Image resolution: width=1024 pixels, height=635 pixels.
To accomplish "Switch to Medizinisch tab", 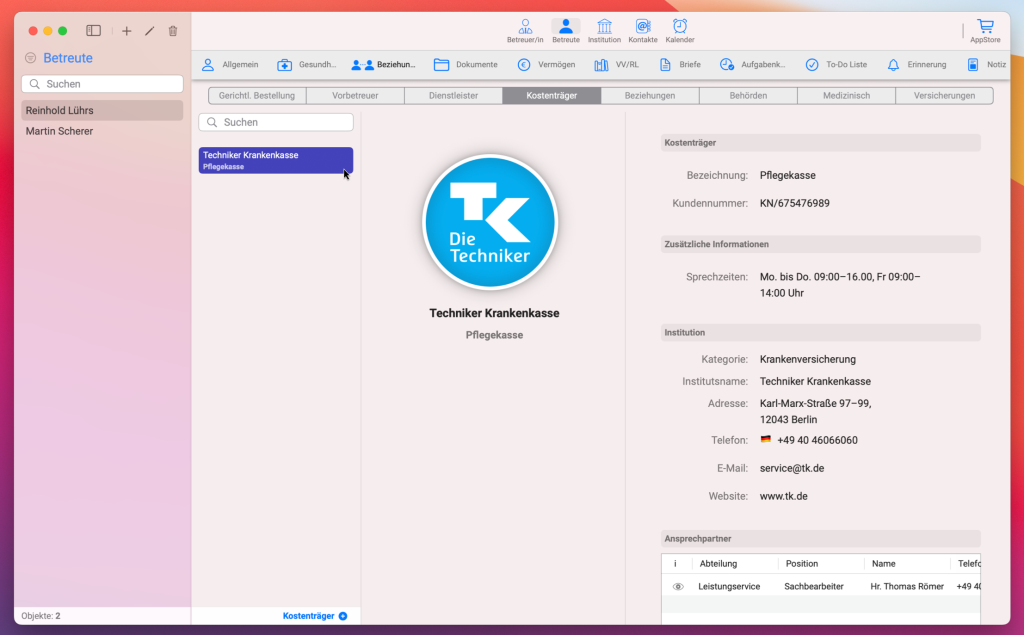I will pyautogui.click(x=846, y=95).
